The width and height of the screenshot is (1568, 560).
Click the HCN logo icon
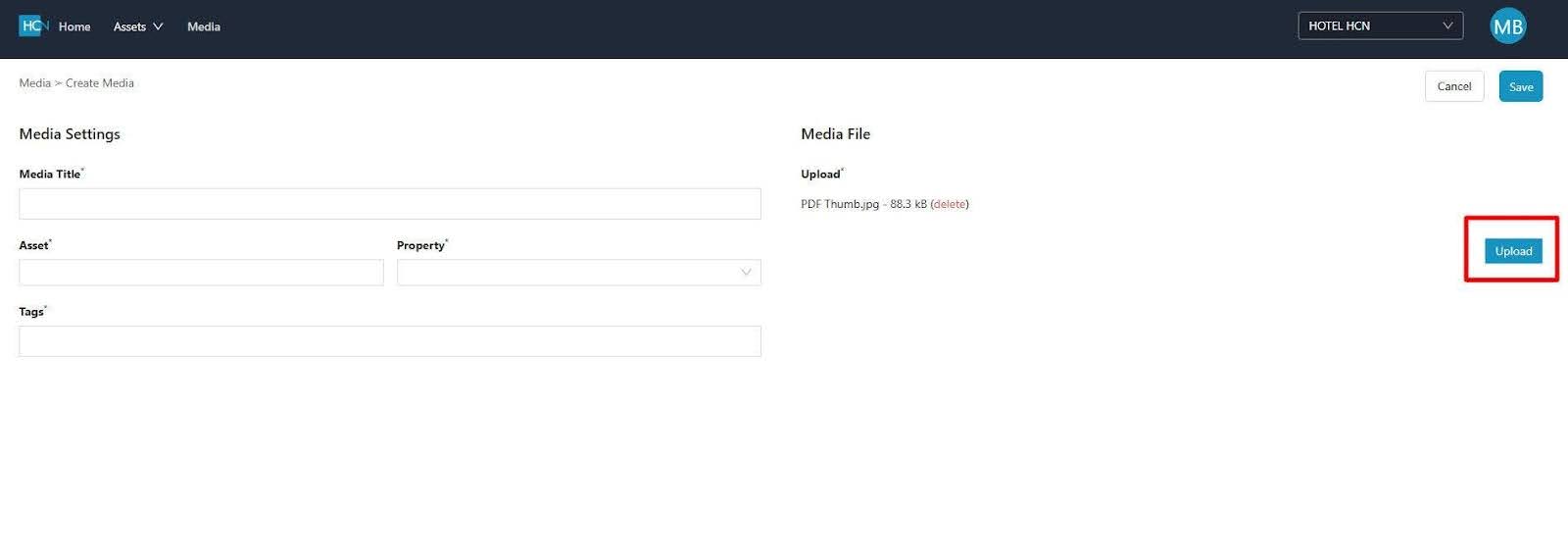(x=33, y=26)
